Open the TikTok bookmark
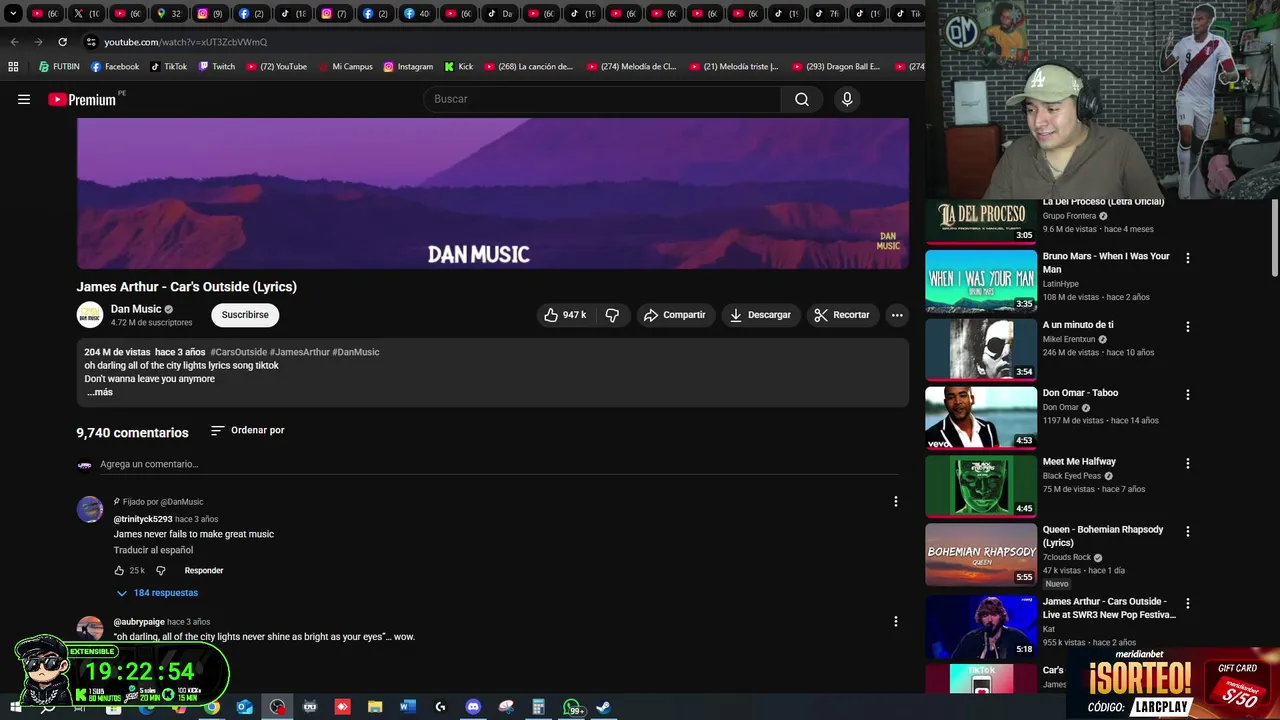 click(x=169, y=67)
